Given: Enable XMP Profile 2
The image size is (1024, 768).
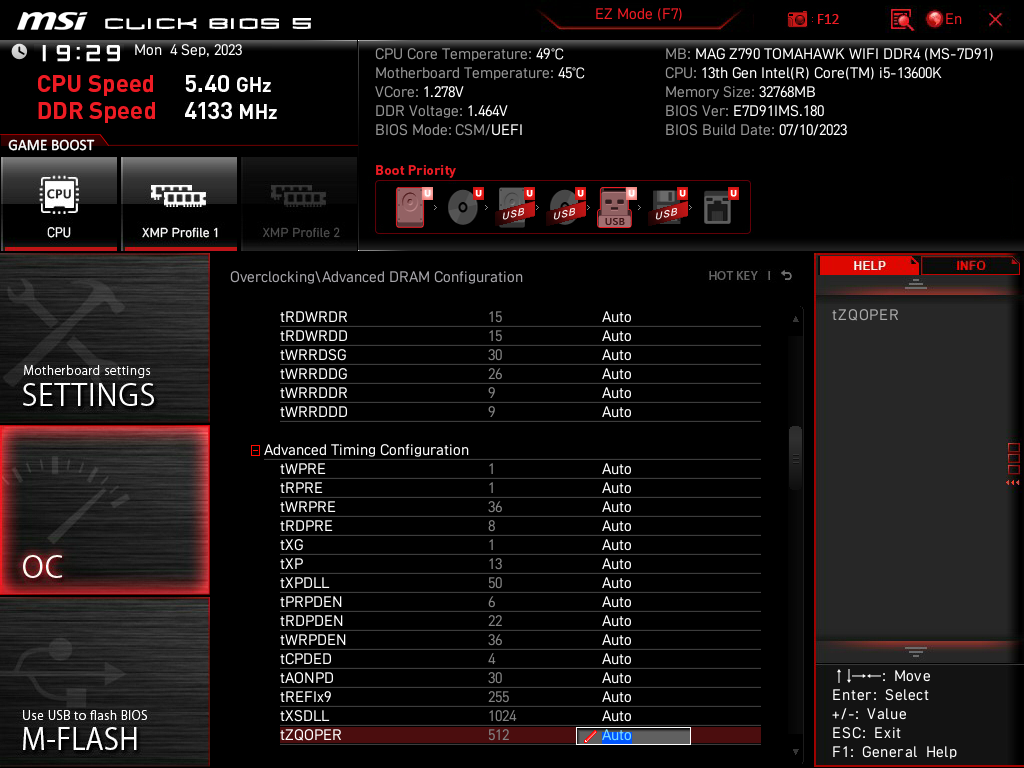Looking at the screenshot, I should (x=300, y=203).
